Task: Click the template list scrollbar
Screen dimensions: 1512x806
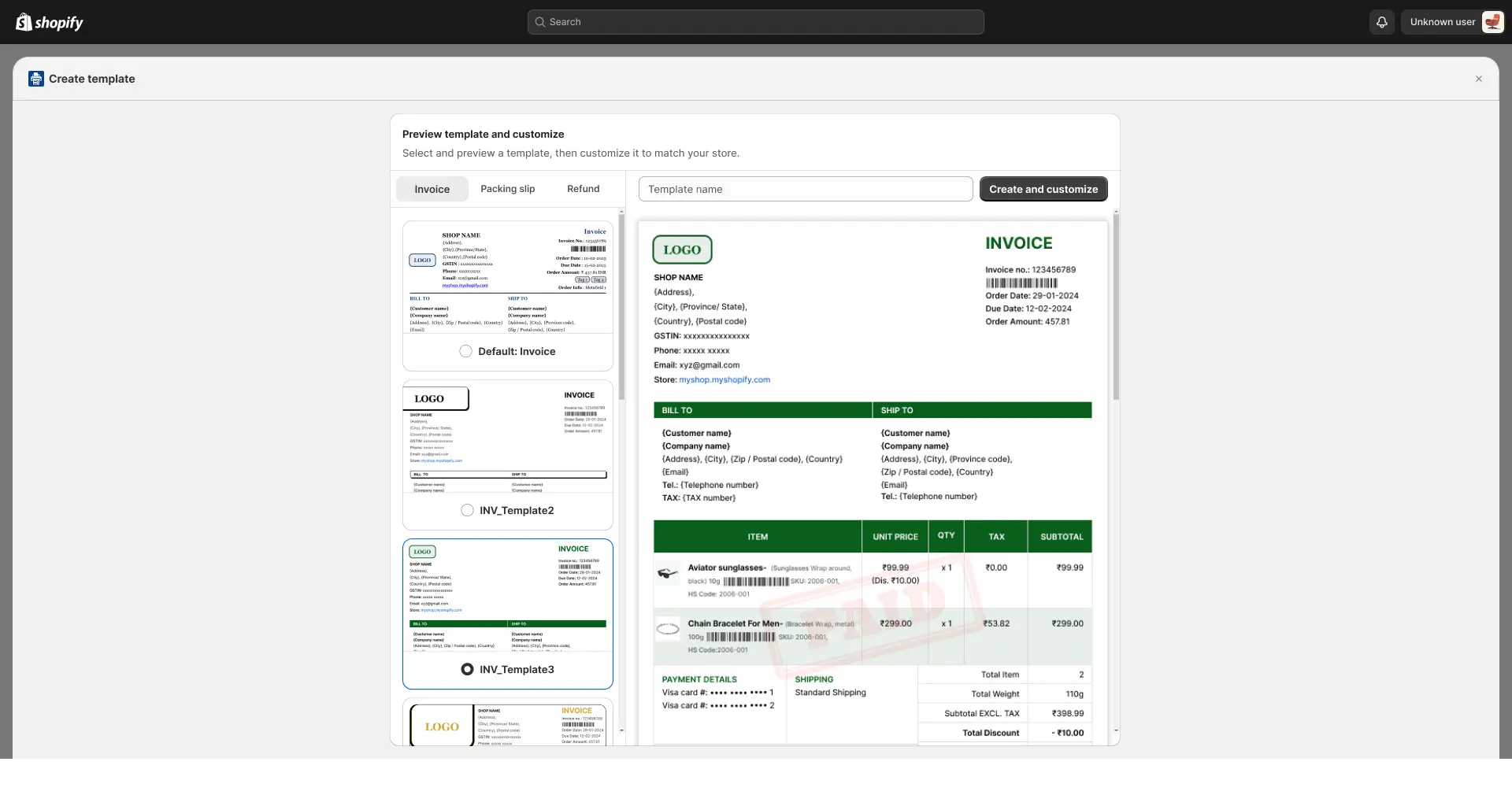Action: [621, 307]
